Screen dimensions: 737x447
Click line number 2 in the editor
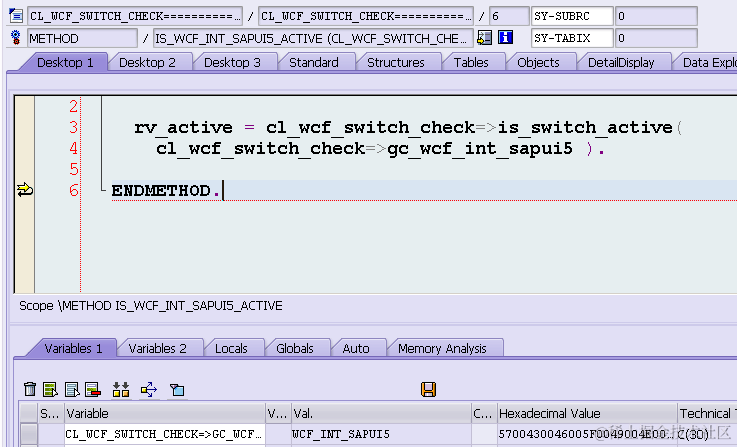[73, 106]
